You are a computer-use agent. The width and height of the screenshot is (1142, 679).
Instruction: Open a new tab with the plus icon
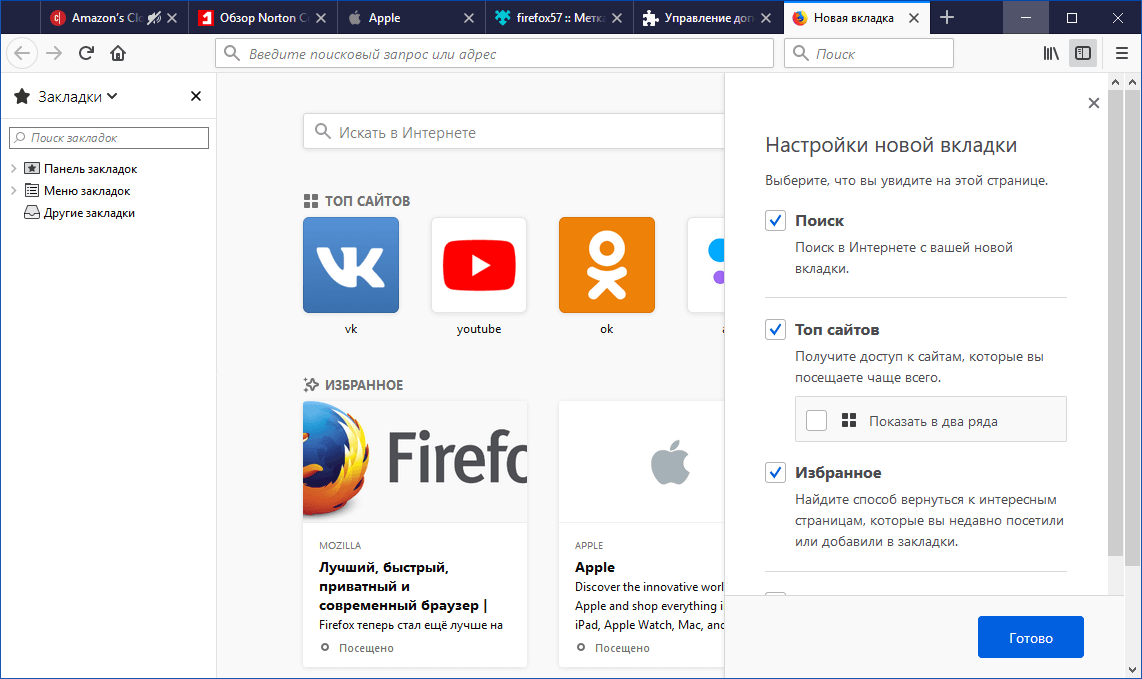pos(947,17)
